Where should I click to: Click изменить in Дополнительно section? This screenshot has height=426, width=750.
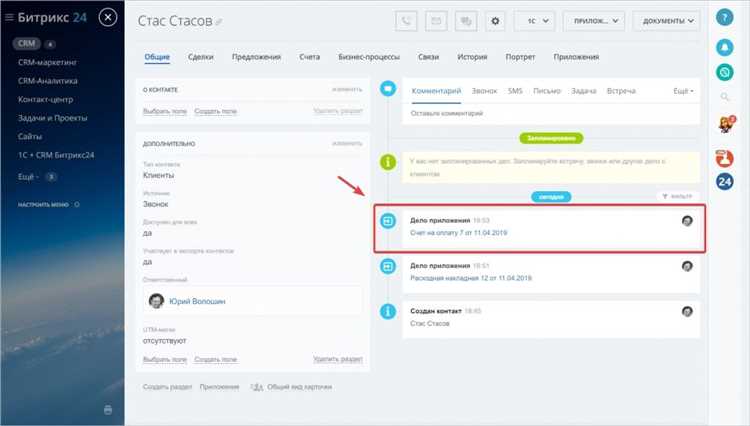pos(347,143)
